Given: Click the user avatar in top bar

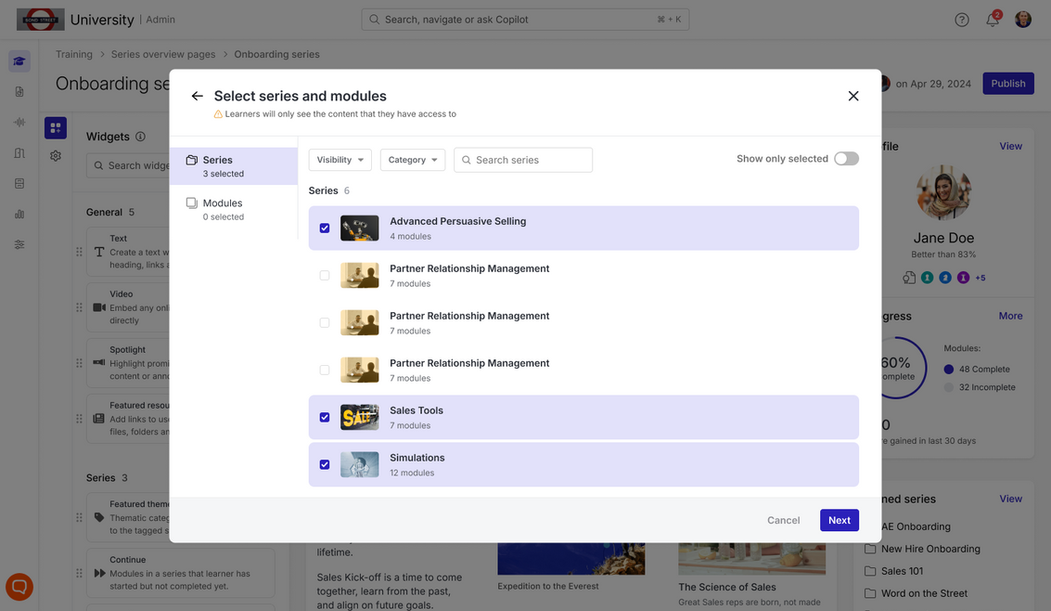Looking at the screenshot, I should [x=1023, y=20].
